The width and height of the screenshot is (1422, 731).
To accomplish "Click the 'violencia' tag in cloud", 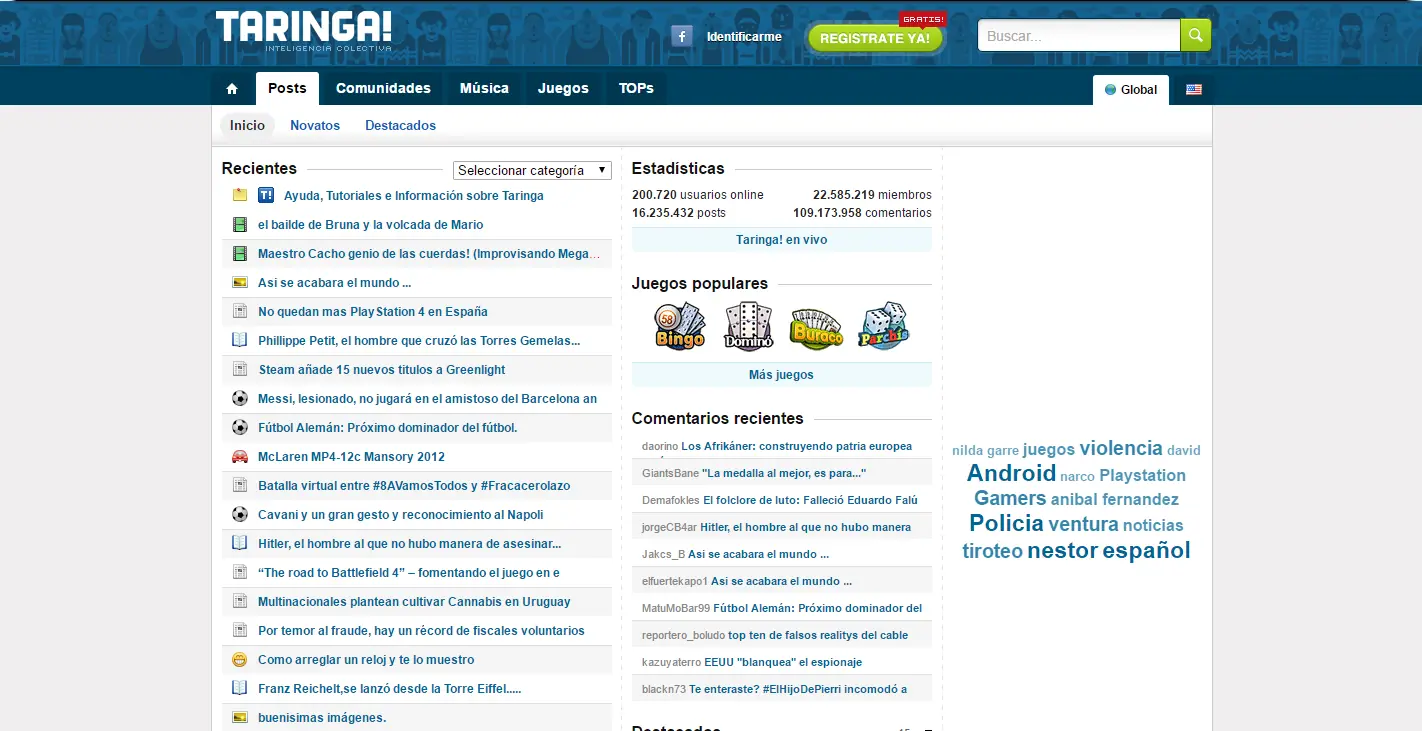I will 1121,448.
